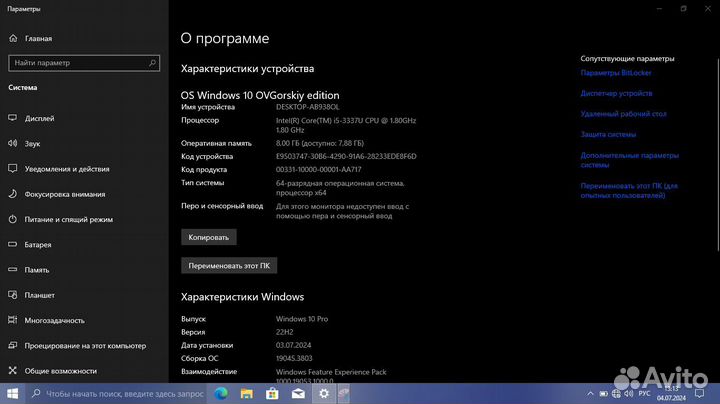Open Дополнительные параметры системы link
Screen dimensions: 720x404
630,160
